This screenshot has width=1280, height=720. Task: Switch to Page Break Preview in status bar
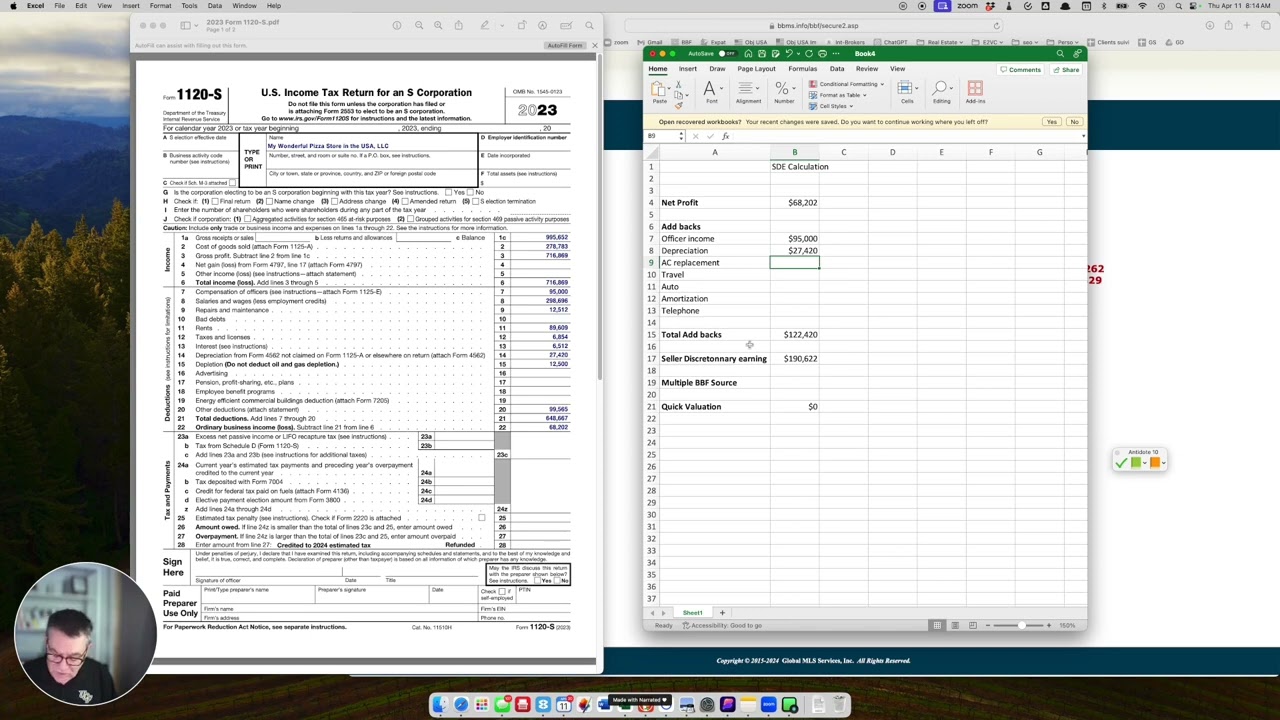973,625
